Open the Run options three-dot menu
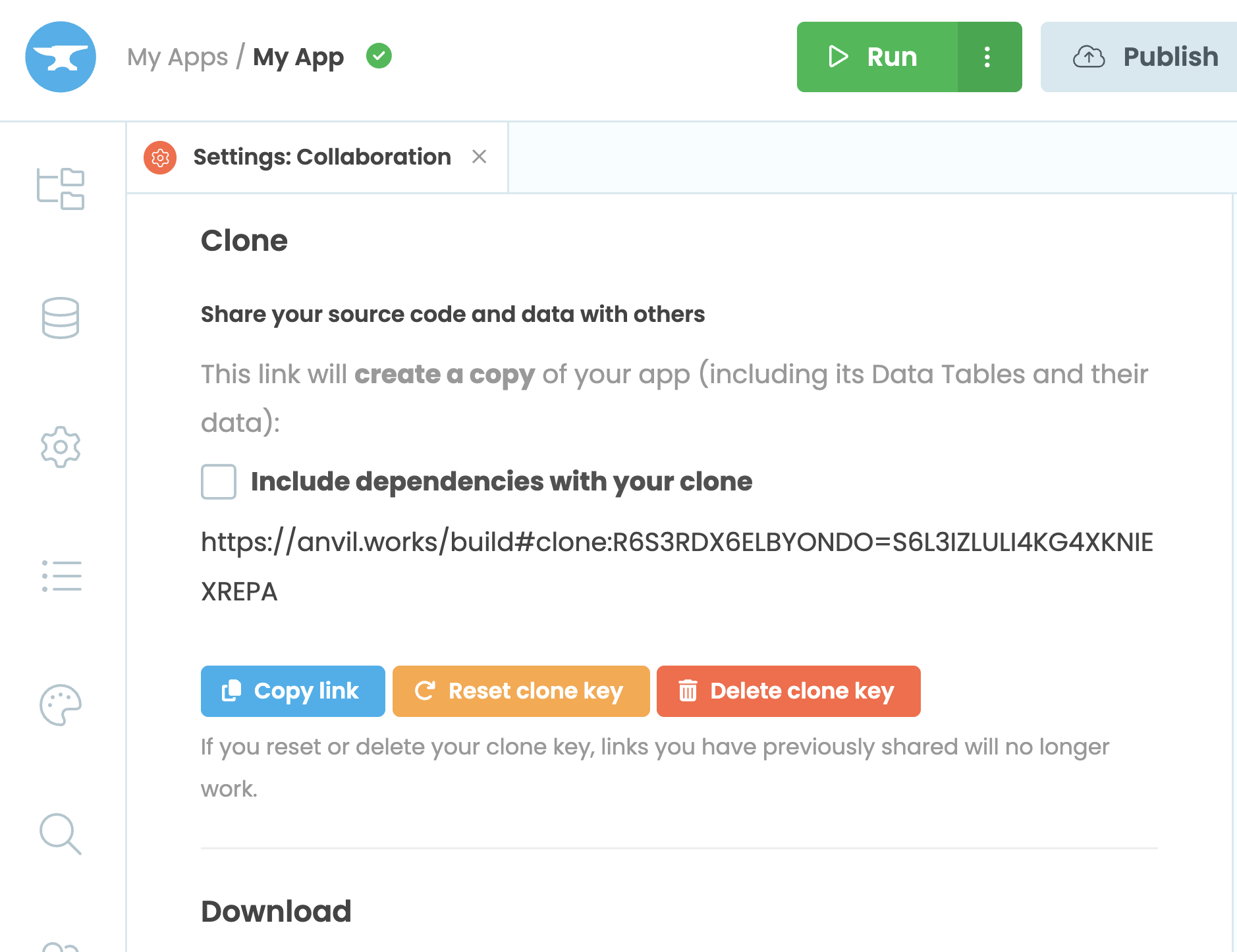This screenshot has height=952, width=1237. click(987, 57)
